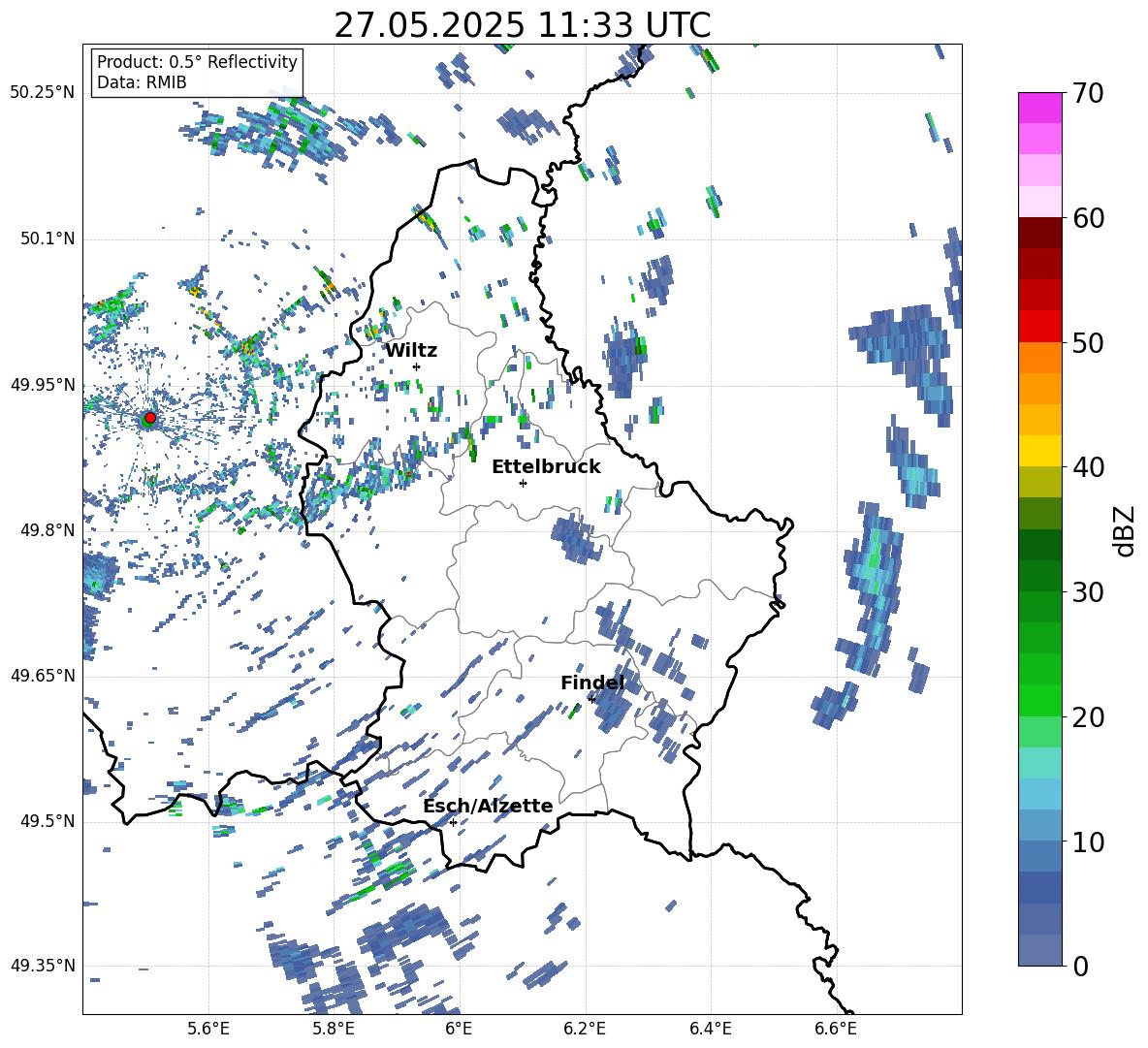Click the Esch/Alzette city label
The width and height of the screenshot is (1148, 1048).
click(488, 806)
